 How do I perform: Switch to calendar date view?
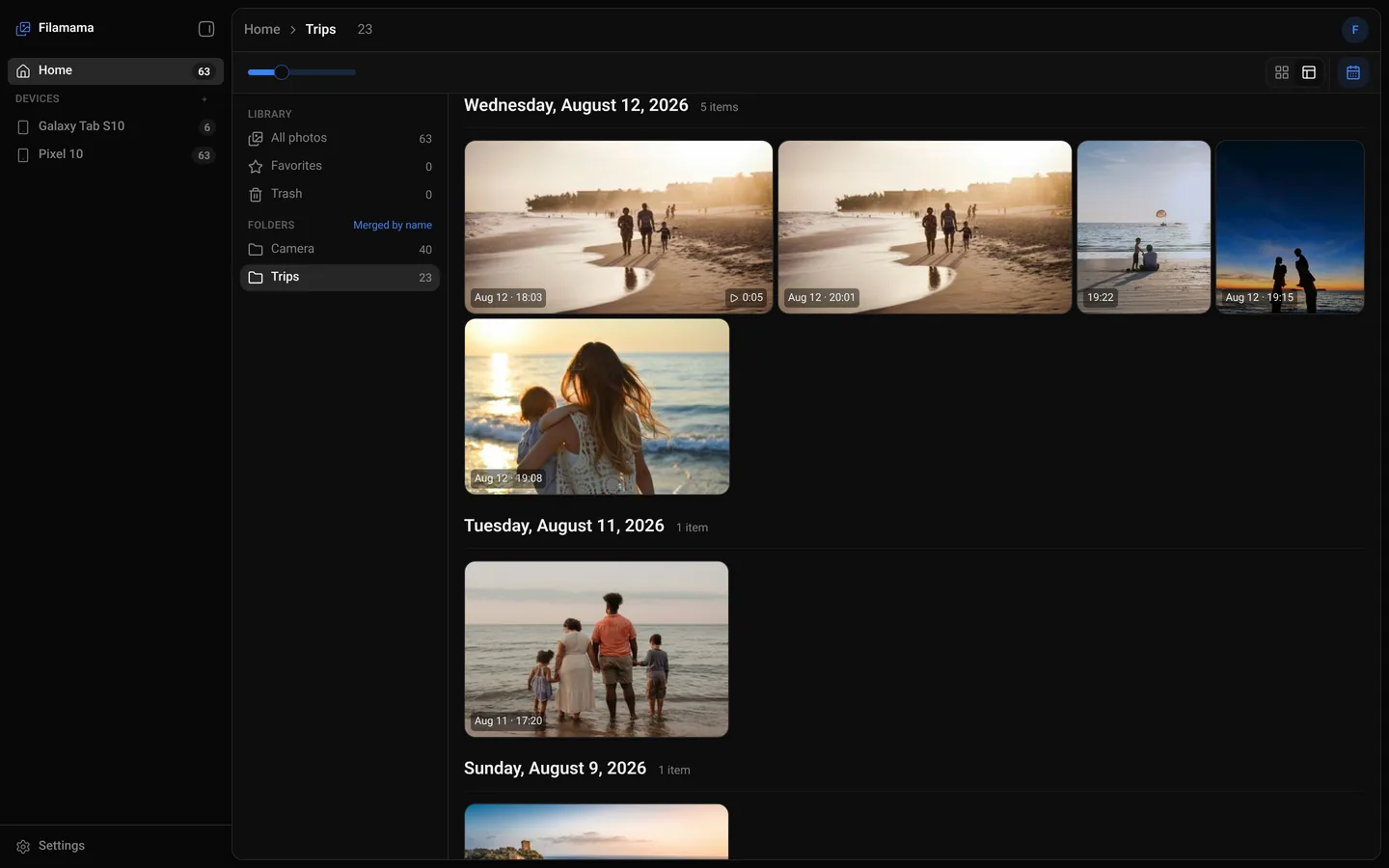click(x=1353, y=72)
